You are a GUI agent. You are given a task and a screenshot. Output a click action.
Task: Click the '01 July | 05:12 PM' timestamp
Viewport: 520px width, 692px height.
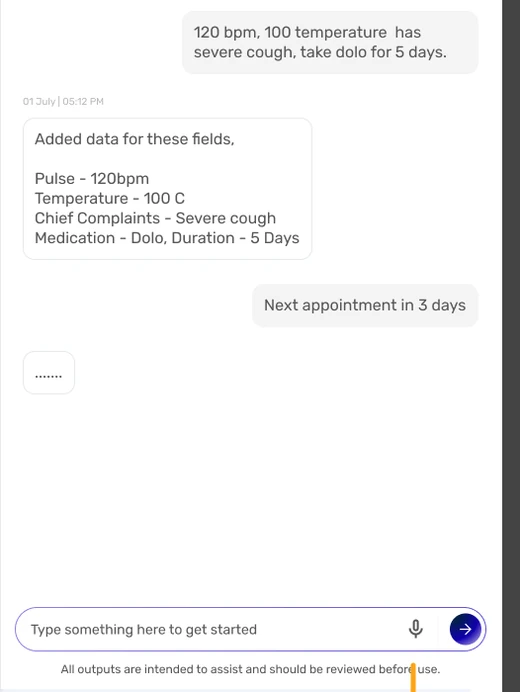(63, 102)
